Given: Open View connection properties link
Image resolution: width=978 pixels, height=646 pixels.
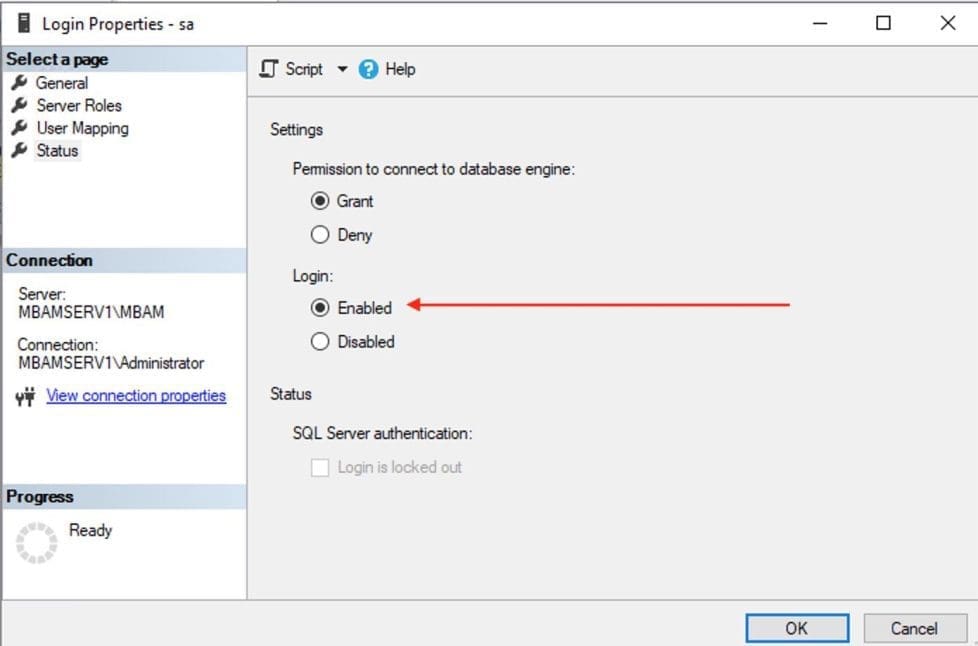Looking at the screenshot, I should pyautogui.click(x=136, y=396).
